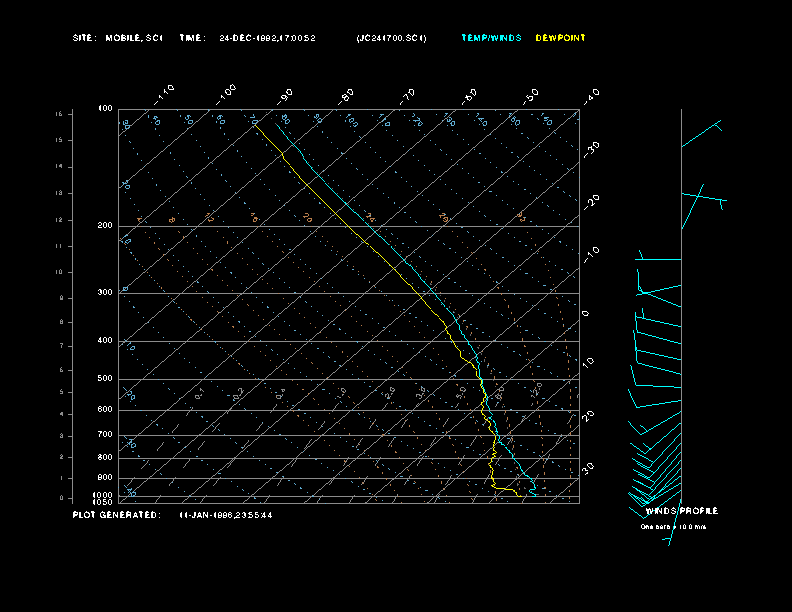Click the yellow 'DEWPOINT' legend label
This screenshot has height=612, width=792.
coord(560,38)
